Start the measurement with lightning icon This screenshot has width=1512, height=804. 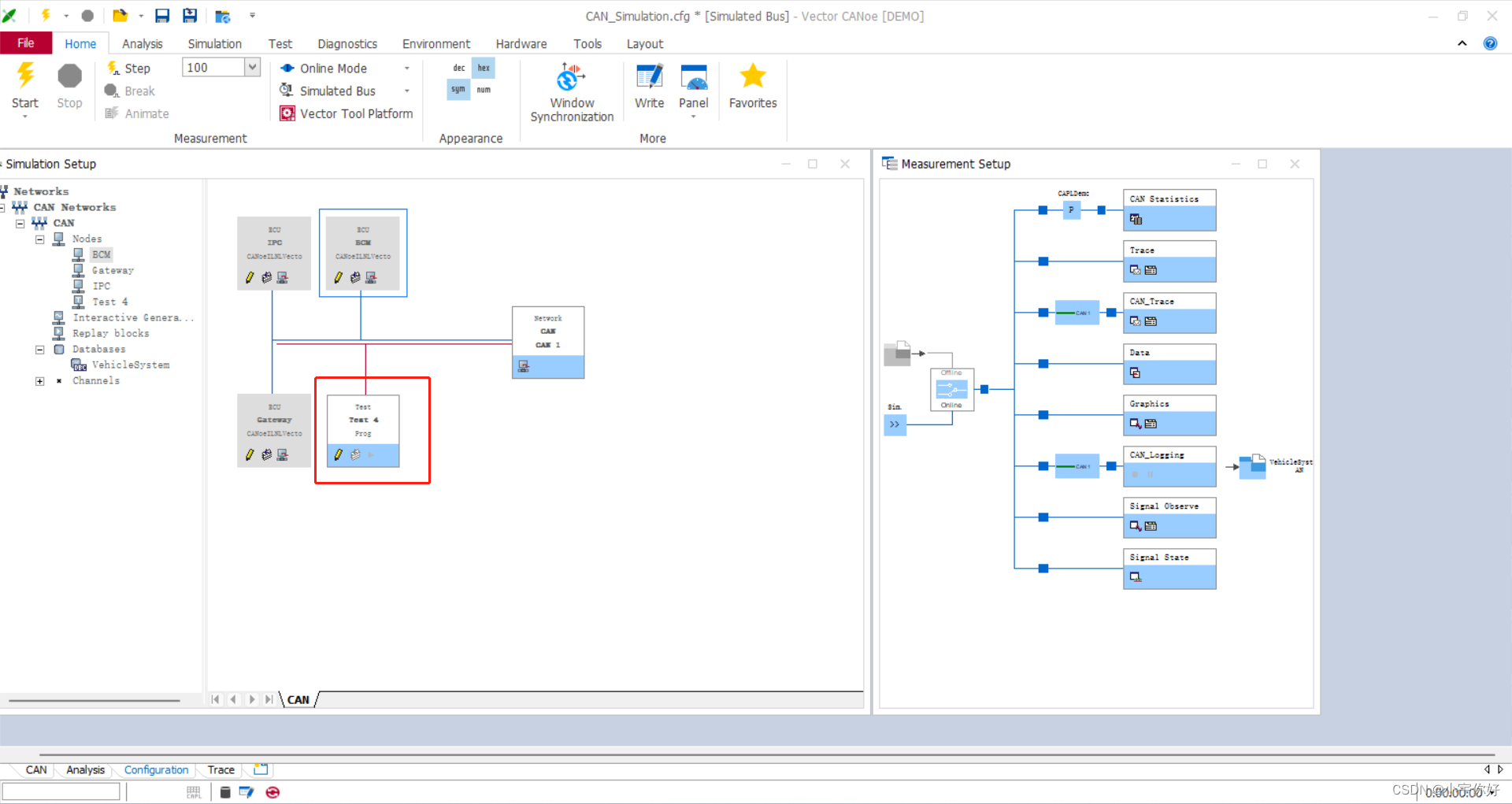25,76
